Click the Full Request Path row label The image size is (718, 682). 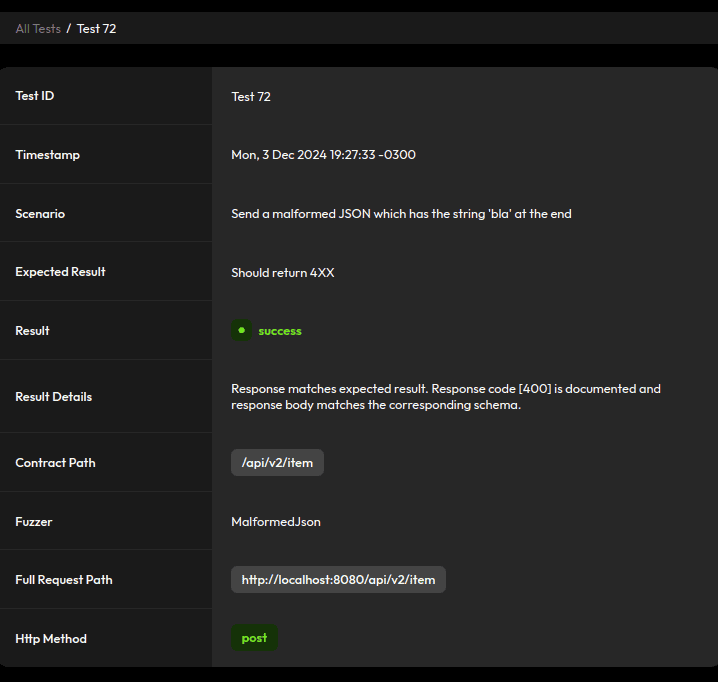pyautogui.click(x=64, y=580)
